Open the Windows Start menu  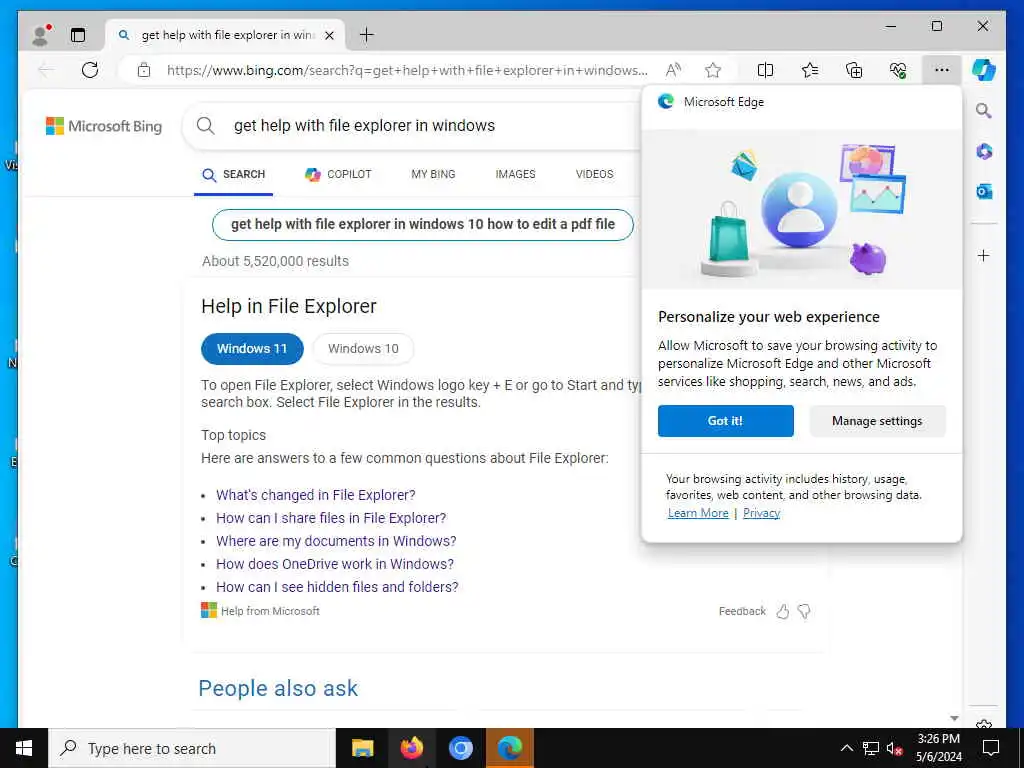tap(24, 748)
